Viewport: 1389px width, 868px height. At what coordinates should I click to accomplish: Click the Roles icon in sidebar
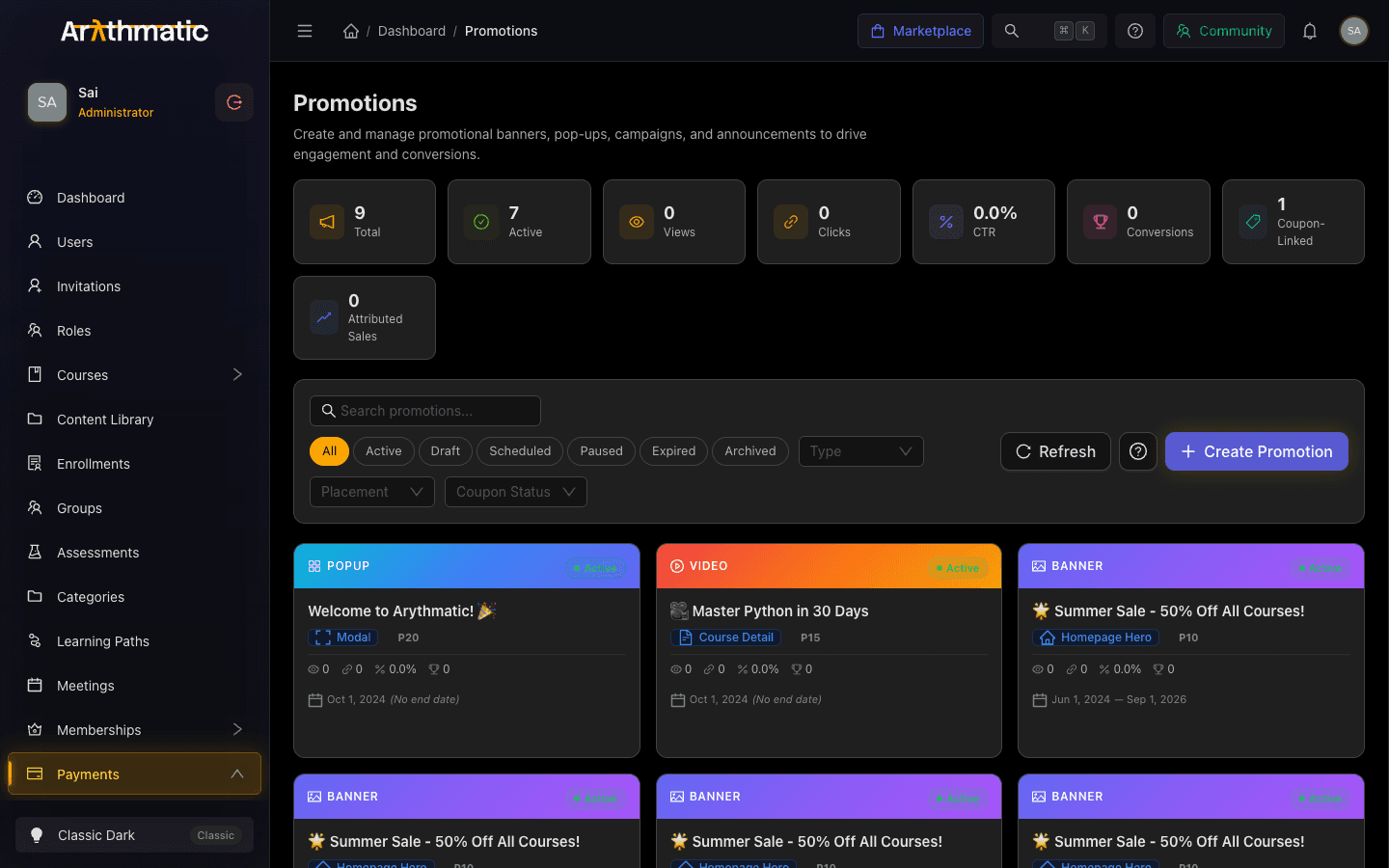click(35, 331)
